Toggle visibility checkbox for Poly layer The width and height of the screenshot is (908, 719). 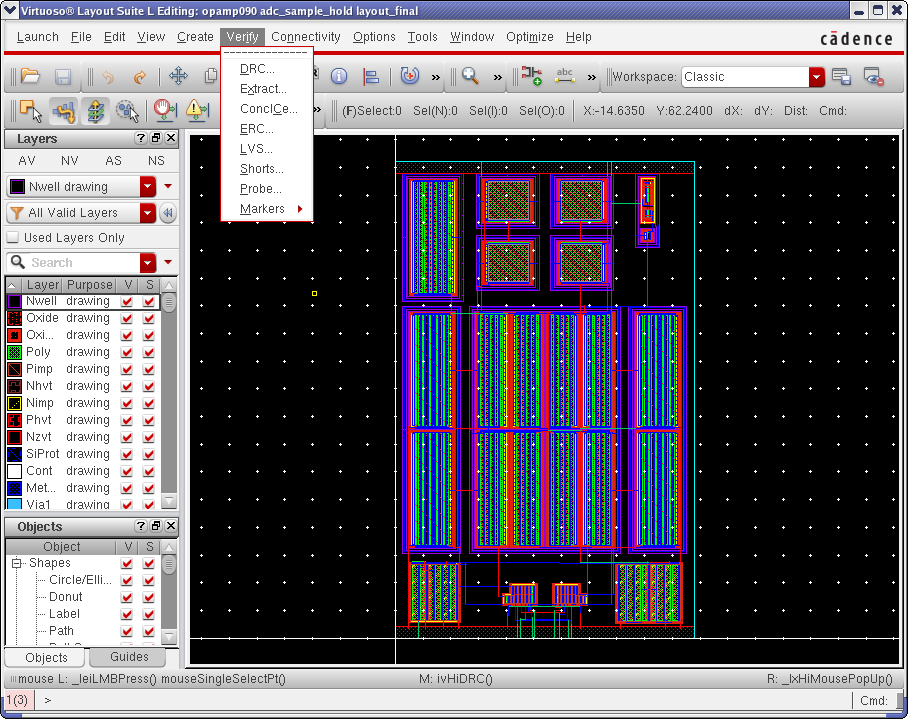[x=127, y=352]
